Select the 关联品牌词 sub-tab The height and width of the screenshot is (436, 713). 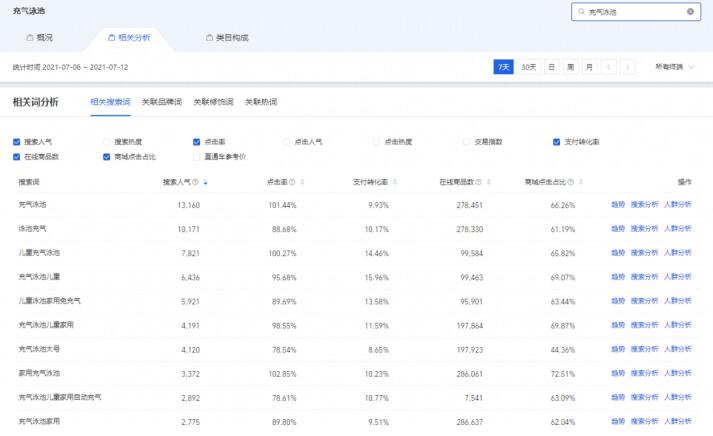162,102
